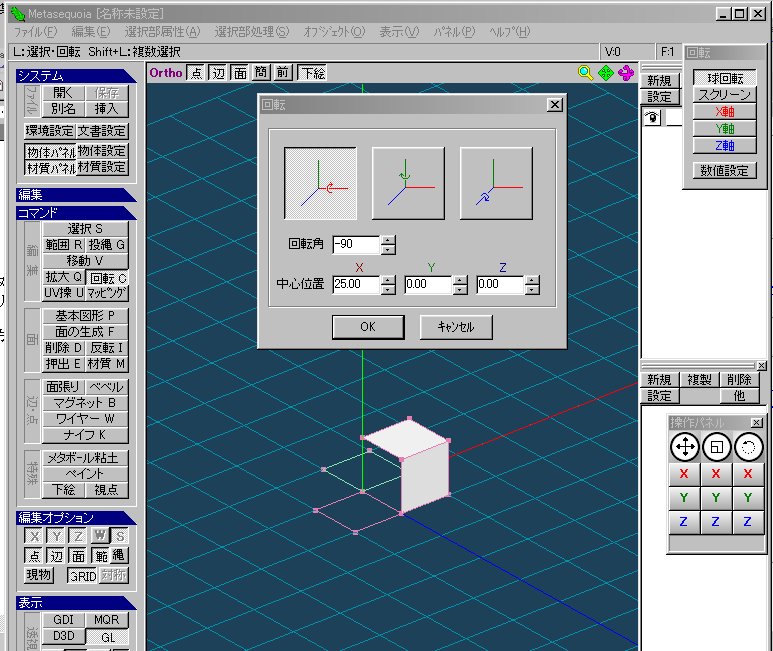Decrease center Y value spinner
The width and height of the screenshot is (773, 651).
460,289
